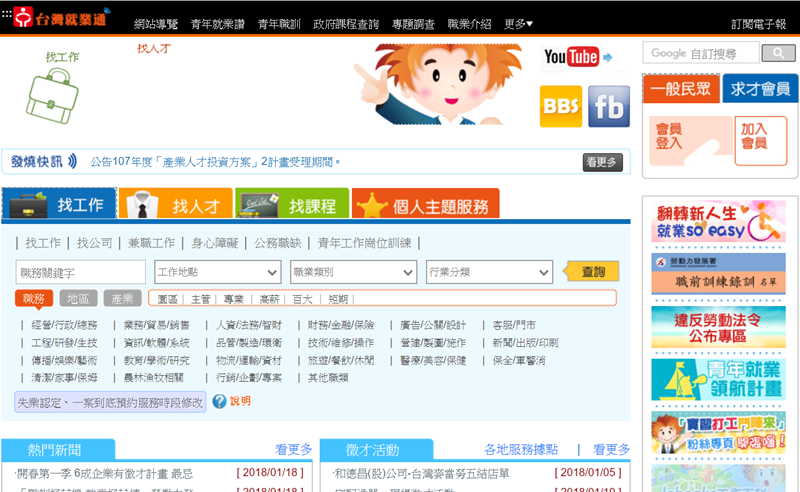The image size is (800, 492).
Task: Select the 產業 filter toggle
Action: point(122,299)
